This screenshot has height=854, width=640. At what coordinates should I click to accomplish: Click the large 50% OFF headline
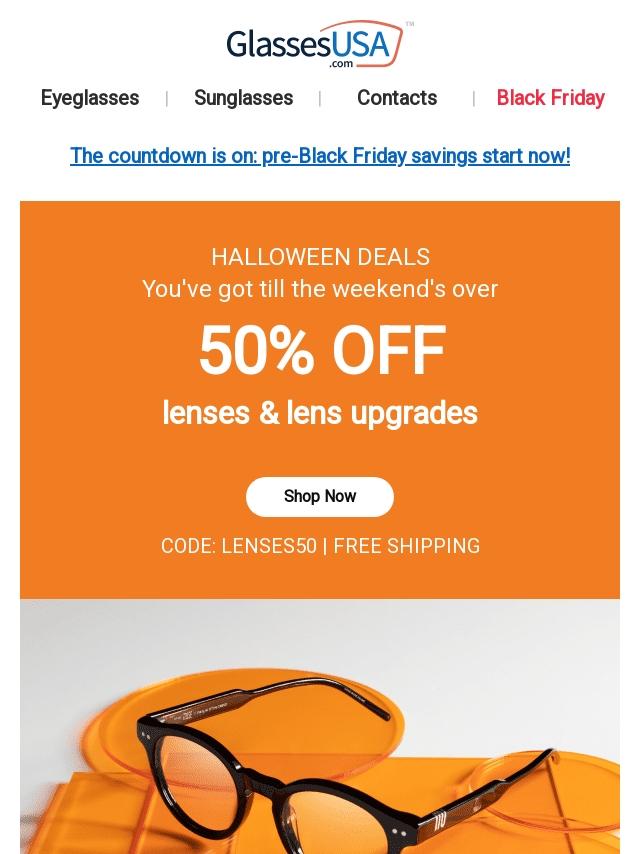321,351
